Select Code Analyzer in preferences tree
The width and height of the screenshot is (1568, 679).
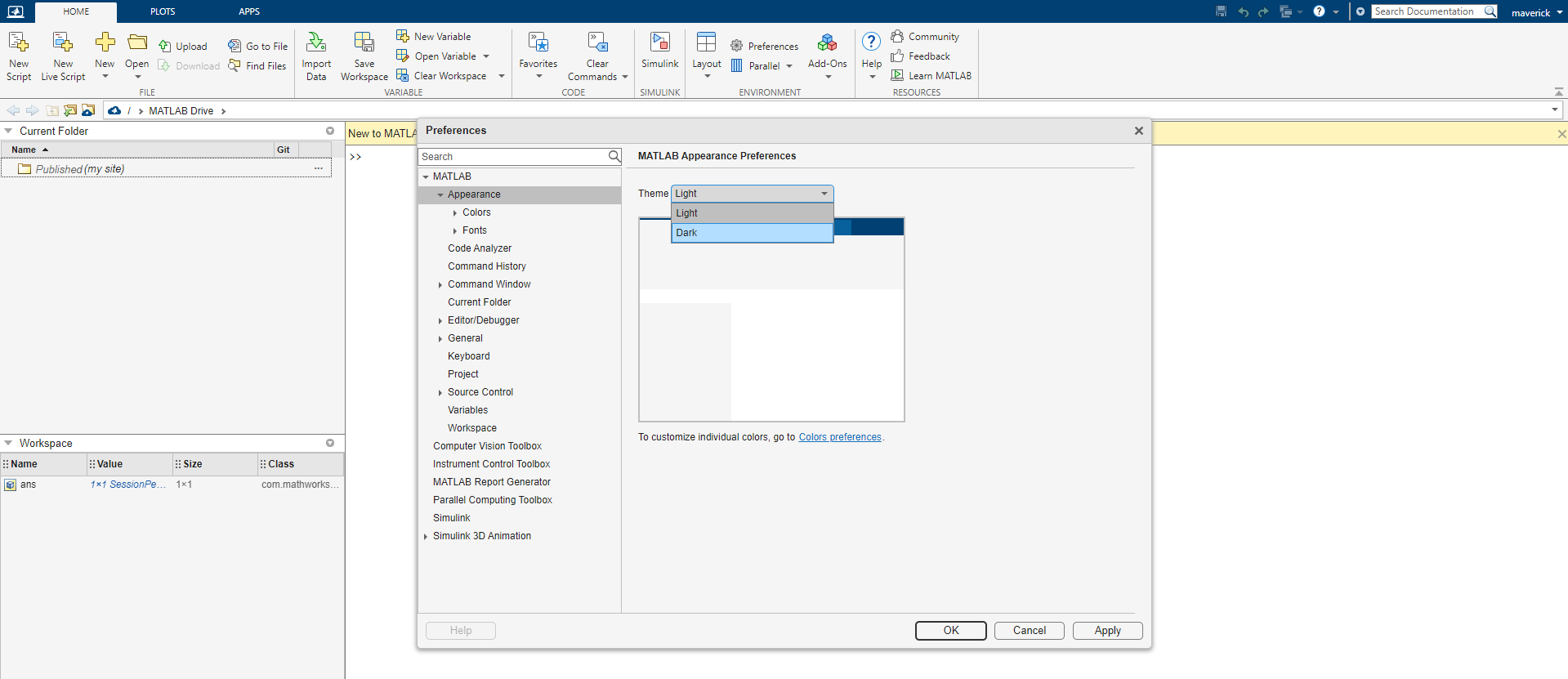(x=480, y=248)
